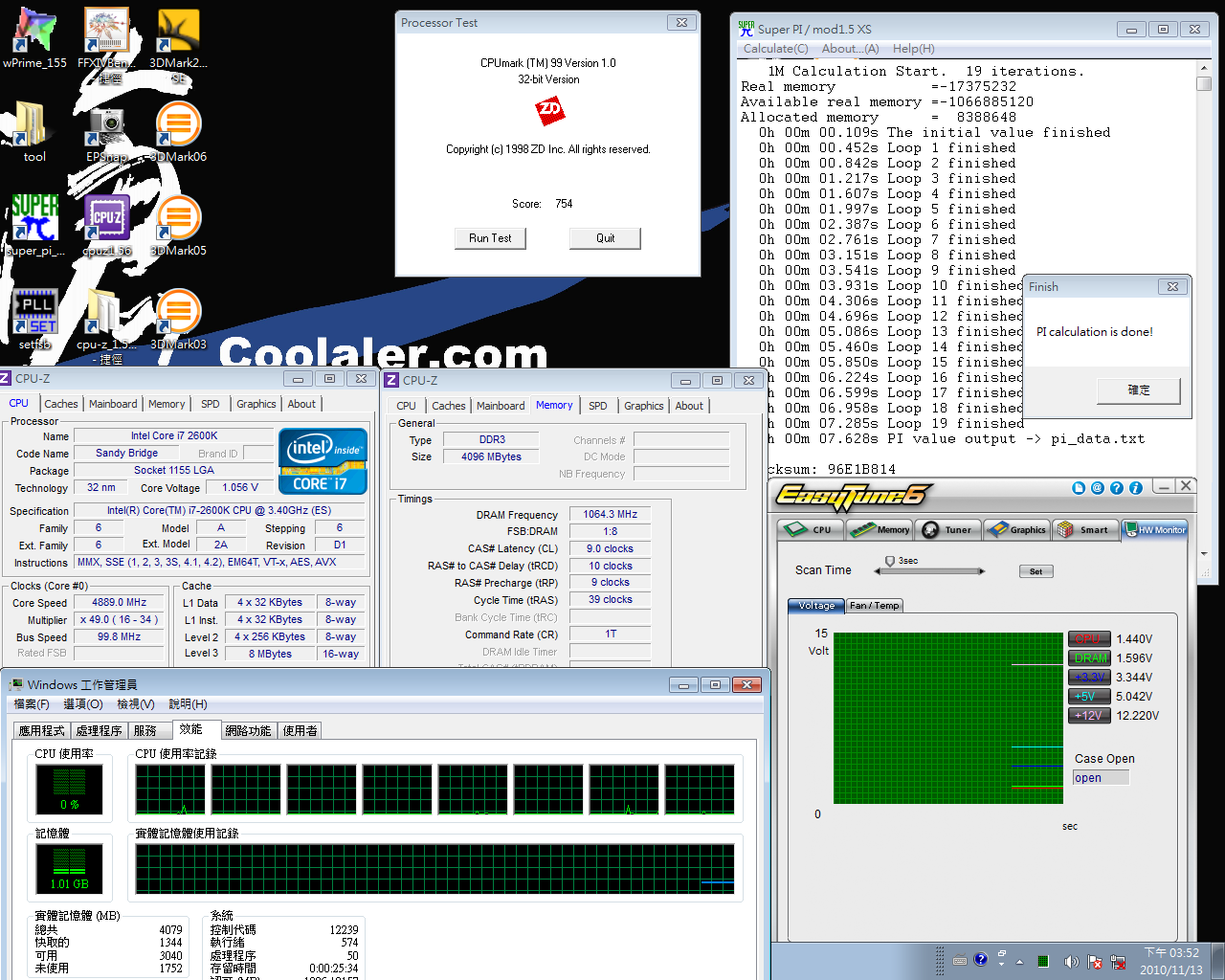Open the wPrime_155 desktop icon
The width and height of the screenshot is (1225, 980).
(x=34, y=38)
